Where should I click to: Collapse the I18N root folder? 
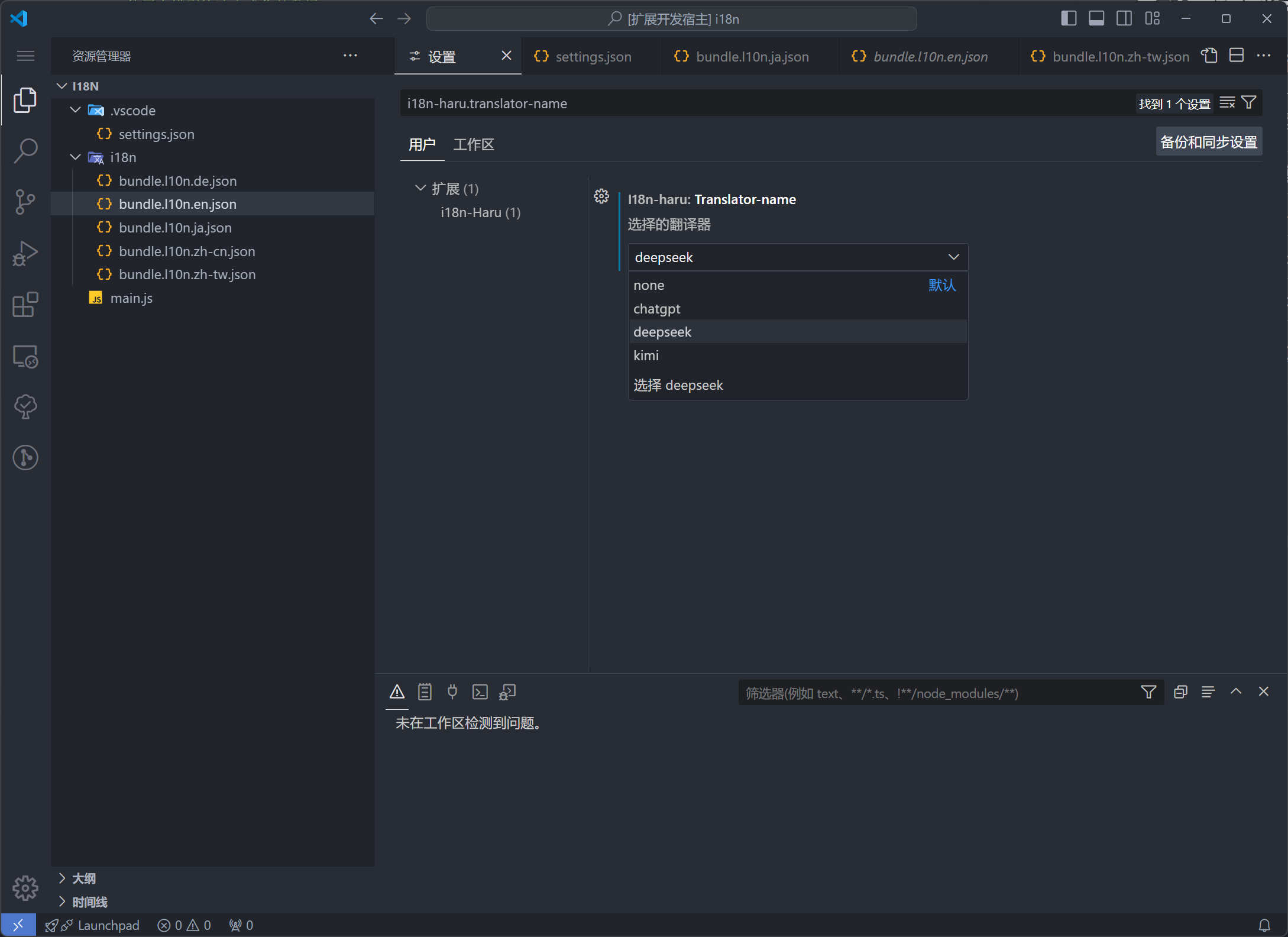click(62, 86)
